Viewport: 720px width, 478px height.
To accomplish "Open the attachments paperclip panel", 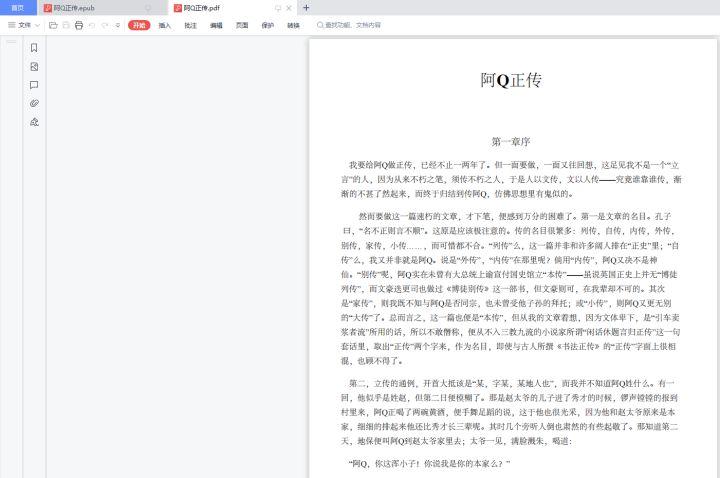I will pos(34,103).
